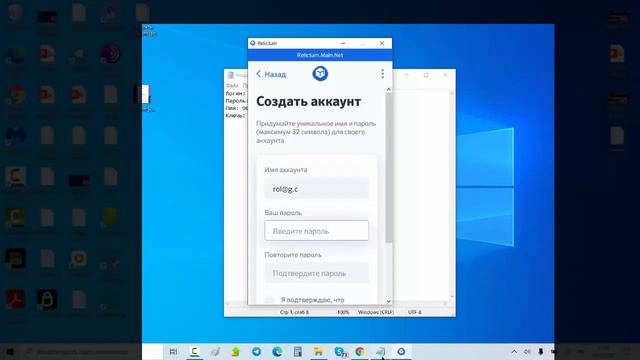Open File Explorer from the taskbar
640x360 pixels.
pos(318,351)
